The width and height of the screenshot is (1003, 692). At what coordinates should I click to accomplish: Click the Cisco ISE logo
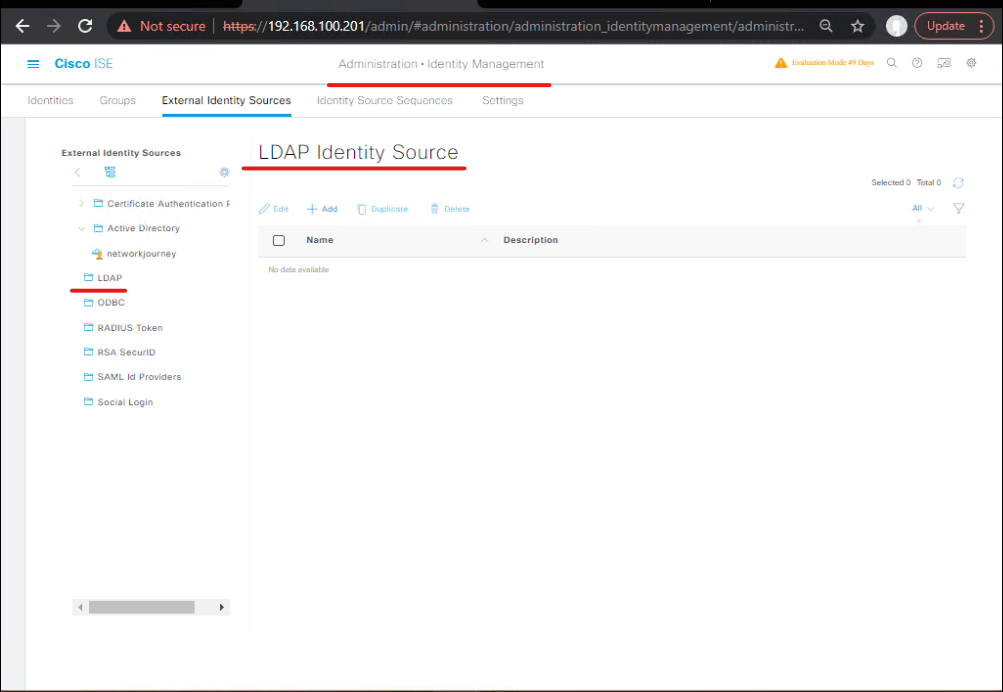click(x=83, y=64)
